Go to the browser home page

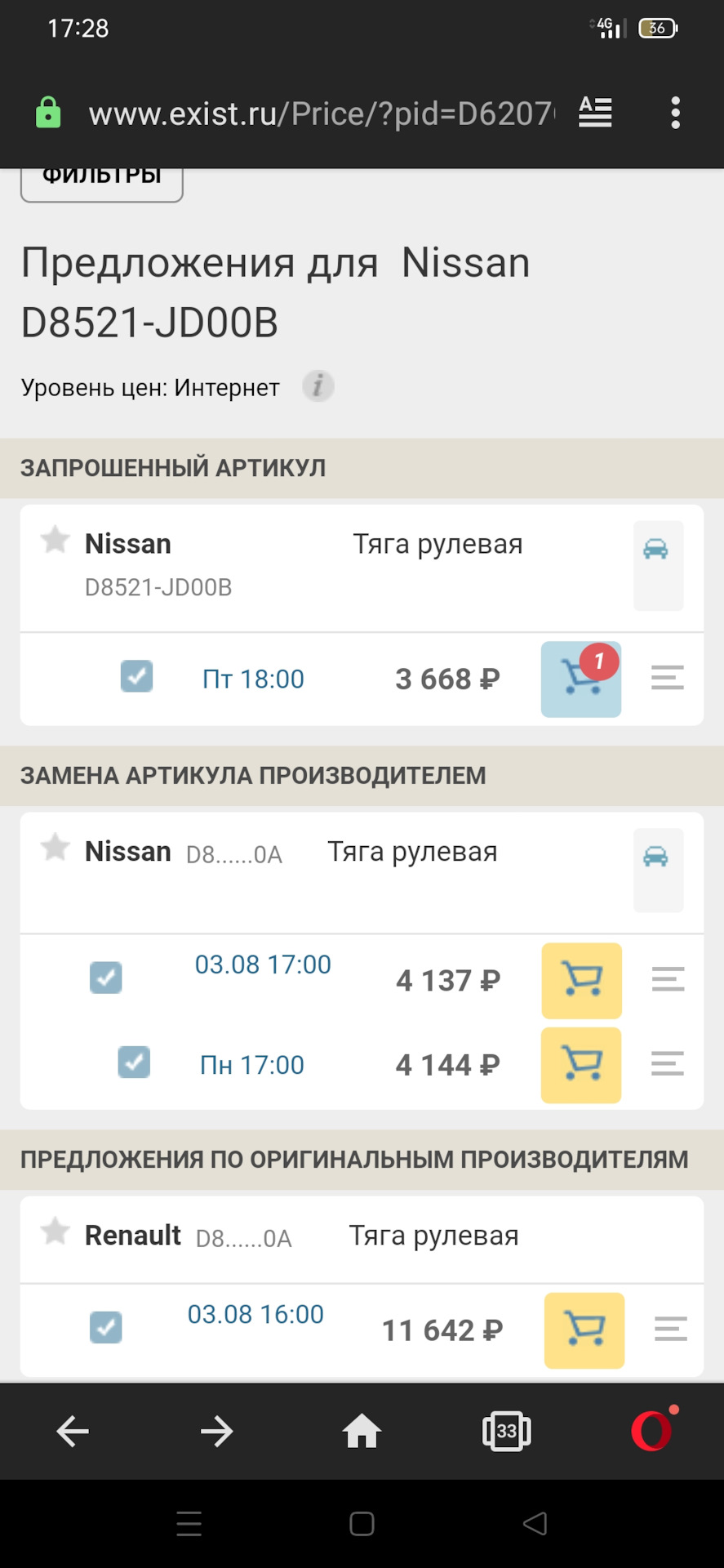pos(362,1431)
